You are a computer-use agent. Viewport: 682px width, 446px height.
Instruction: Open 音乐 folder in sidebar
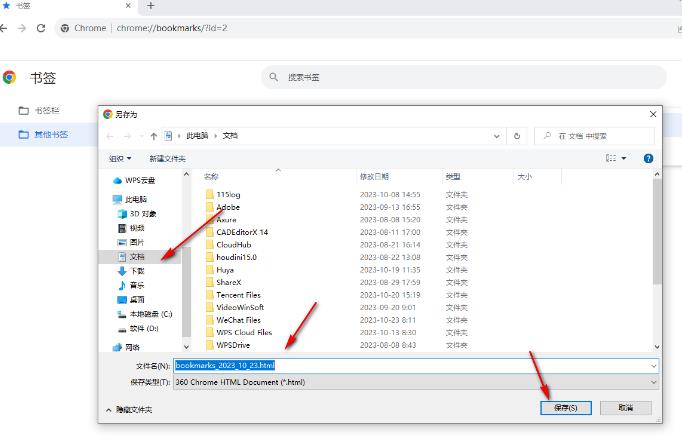pos(137,285)
